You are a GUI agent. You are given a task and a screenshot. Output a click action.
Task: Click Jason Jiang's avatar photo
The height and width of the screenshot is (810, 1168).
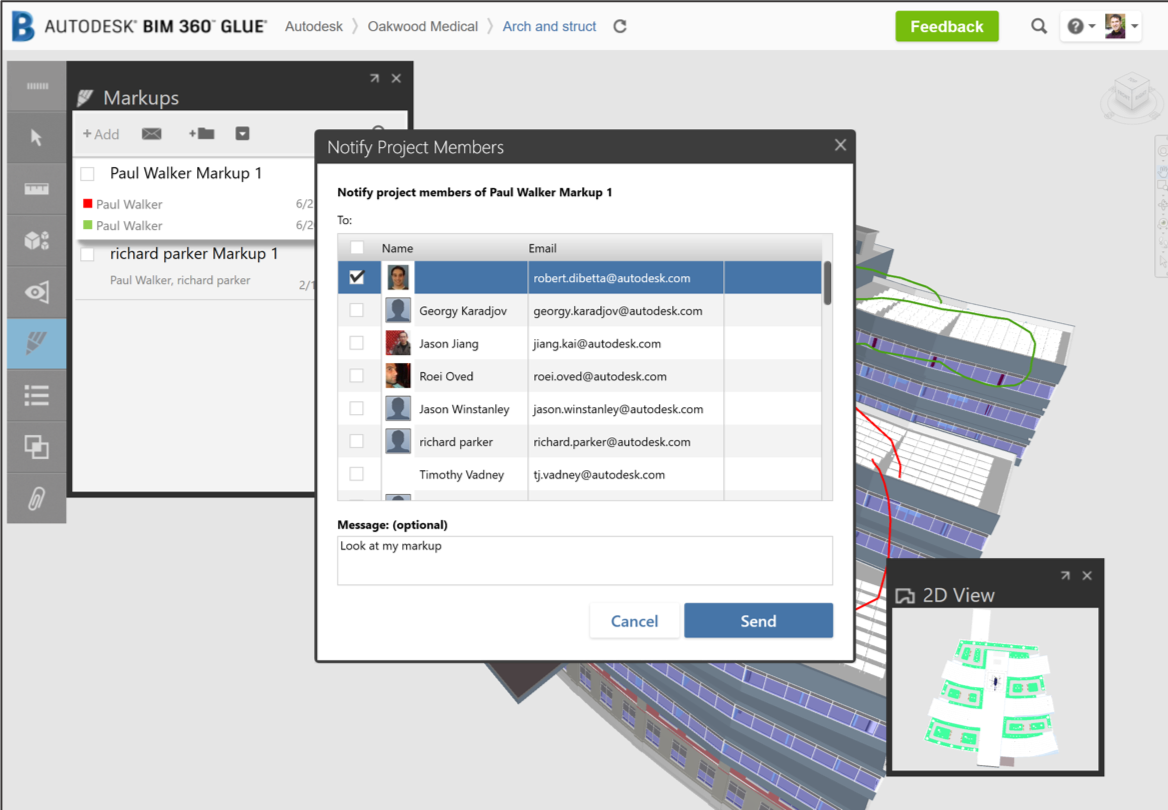coord(398,343)
